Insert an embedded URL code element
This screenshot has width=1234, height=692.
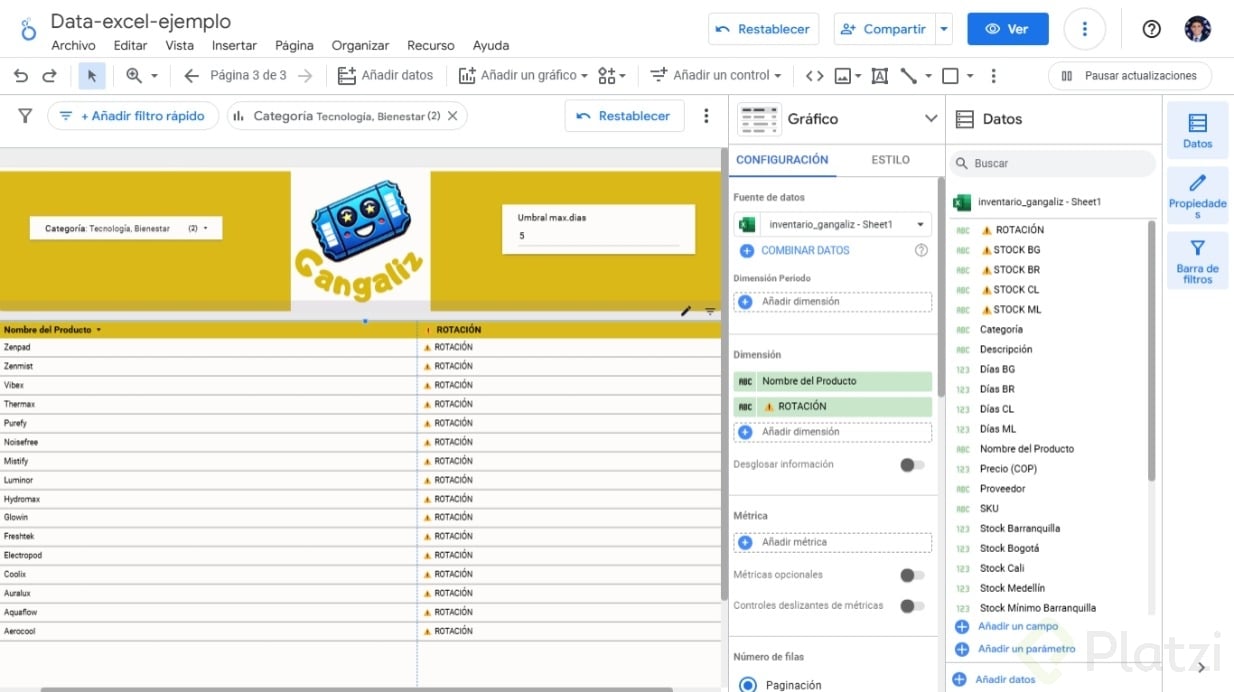point(815,76)
